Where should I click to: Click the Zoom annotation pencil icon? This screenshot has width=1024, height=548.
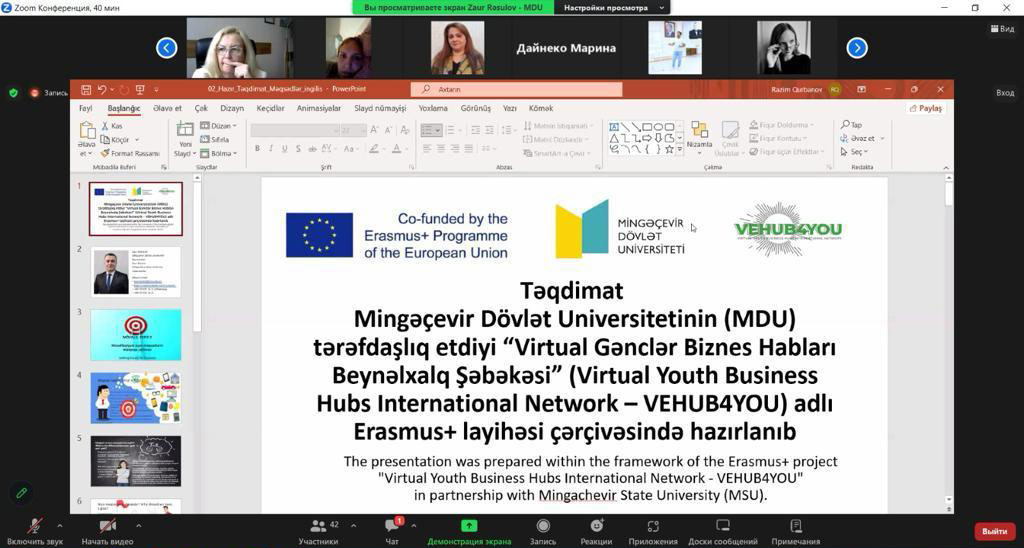pyautogui.click(x=22, y=493)
